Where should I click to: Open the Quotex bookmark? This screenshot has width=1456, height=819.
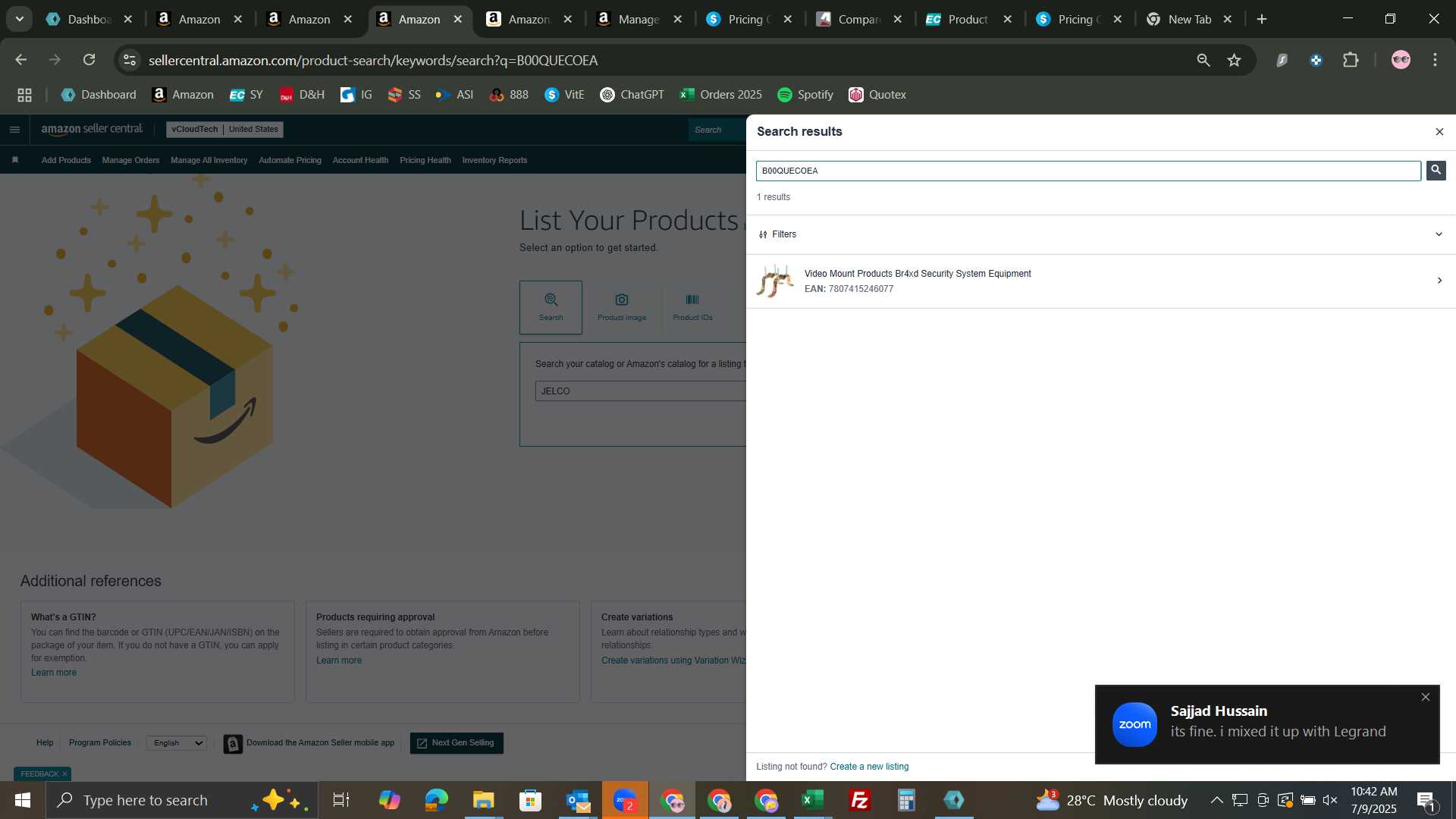(877, 95)
